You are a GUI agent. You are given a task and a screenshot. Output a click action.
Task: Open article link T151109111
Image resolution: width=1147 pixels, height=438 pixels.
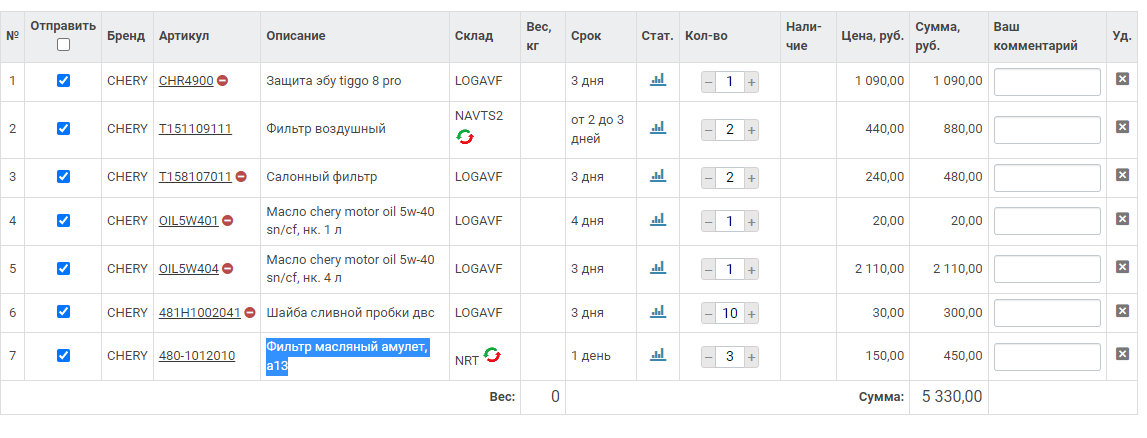click(x=195, y=129)
